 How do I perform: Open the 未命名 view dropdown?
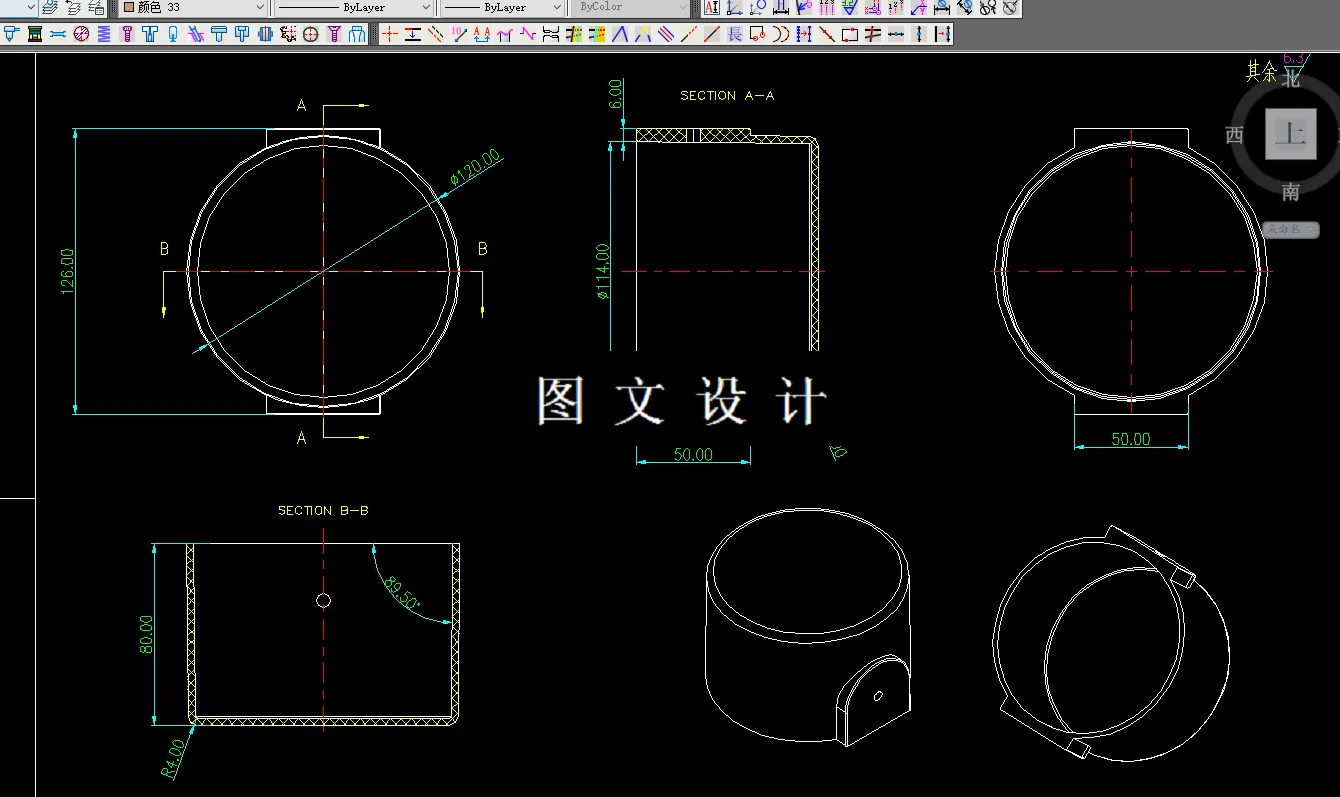(x=1290, y=229)
